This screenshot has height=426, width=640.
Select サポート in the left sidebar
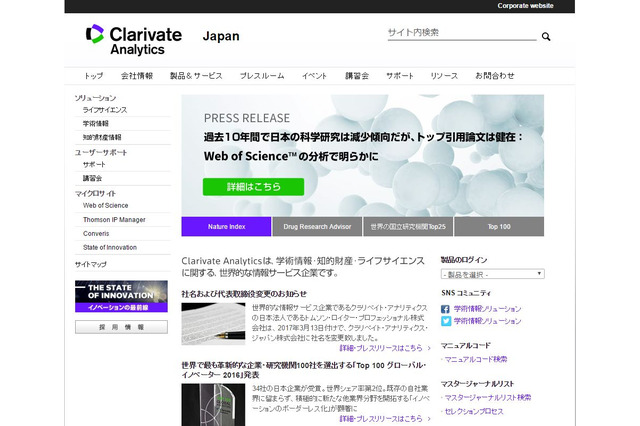(94, 164)
